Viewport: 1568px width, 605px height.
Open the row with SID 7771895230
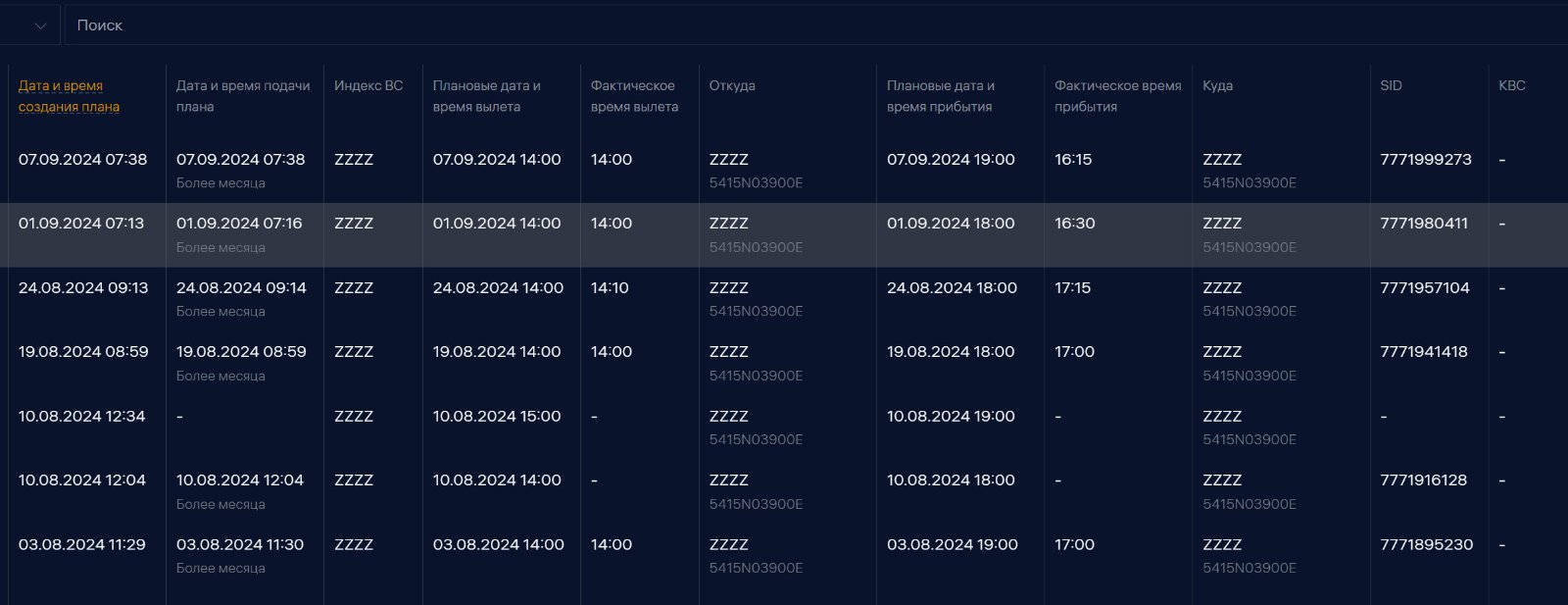784,556
